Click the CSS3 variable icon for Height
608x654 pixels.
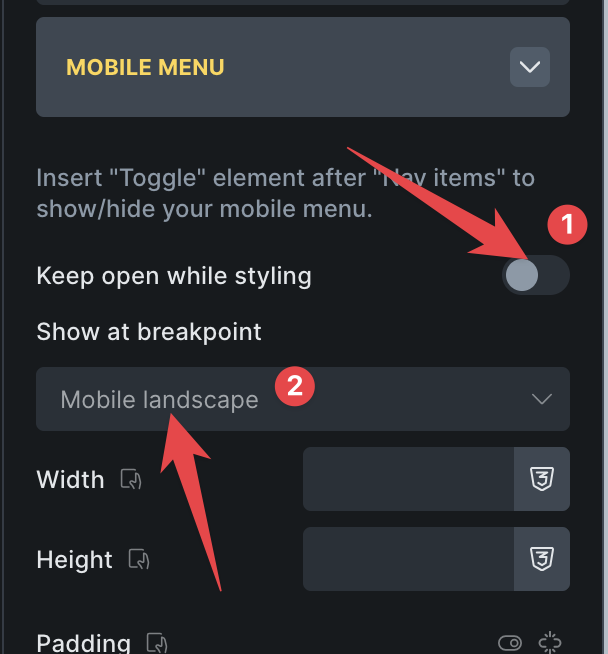(542, 558)
